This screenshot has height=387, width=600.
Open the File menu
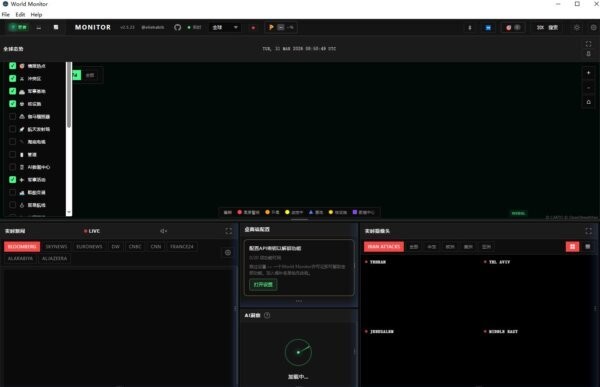tap(6, 15)
